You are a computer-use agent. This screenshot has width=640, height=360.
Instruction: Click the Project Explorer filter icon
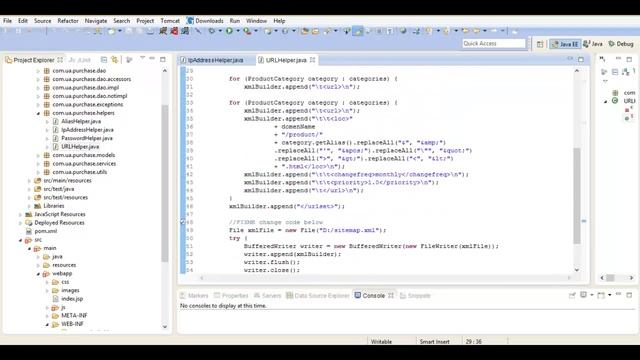pyautogui.click(x=129, y=60)
